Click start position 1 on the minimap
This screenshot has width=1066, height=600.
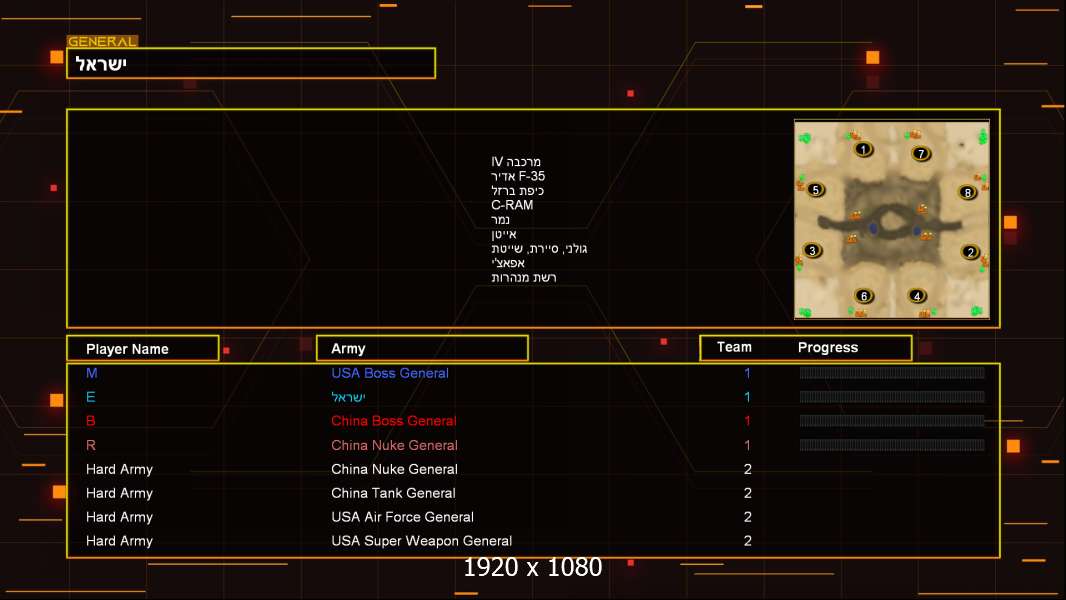(863, 149)
